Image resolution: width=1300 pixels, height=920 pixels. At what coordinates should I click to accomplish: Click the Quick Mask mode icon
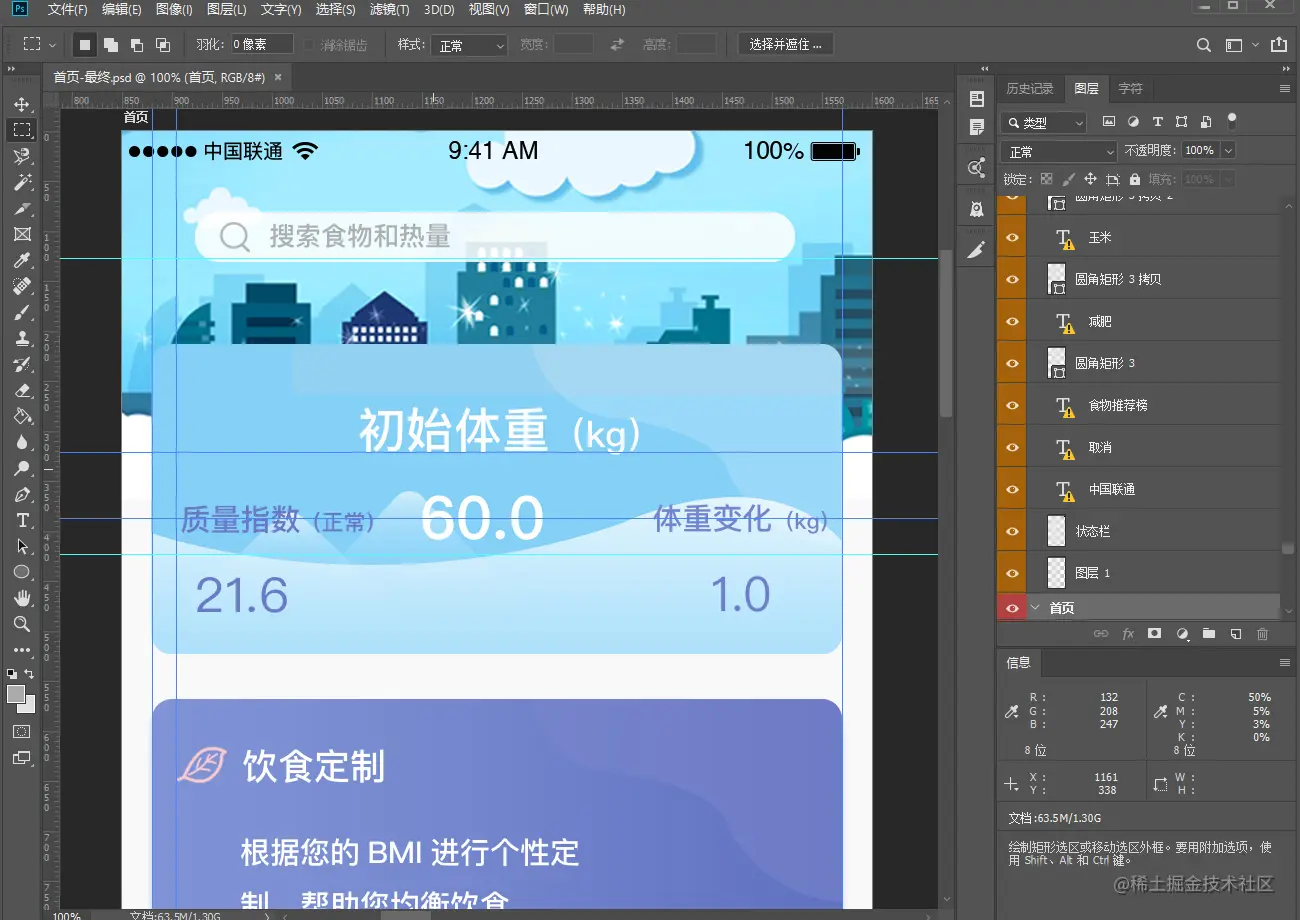coord(22,732)
